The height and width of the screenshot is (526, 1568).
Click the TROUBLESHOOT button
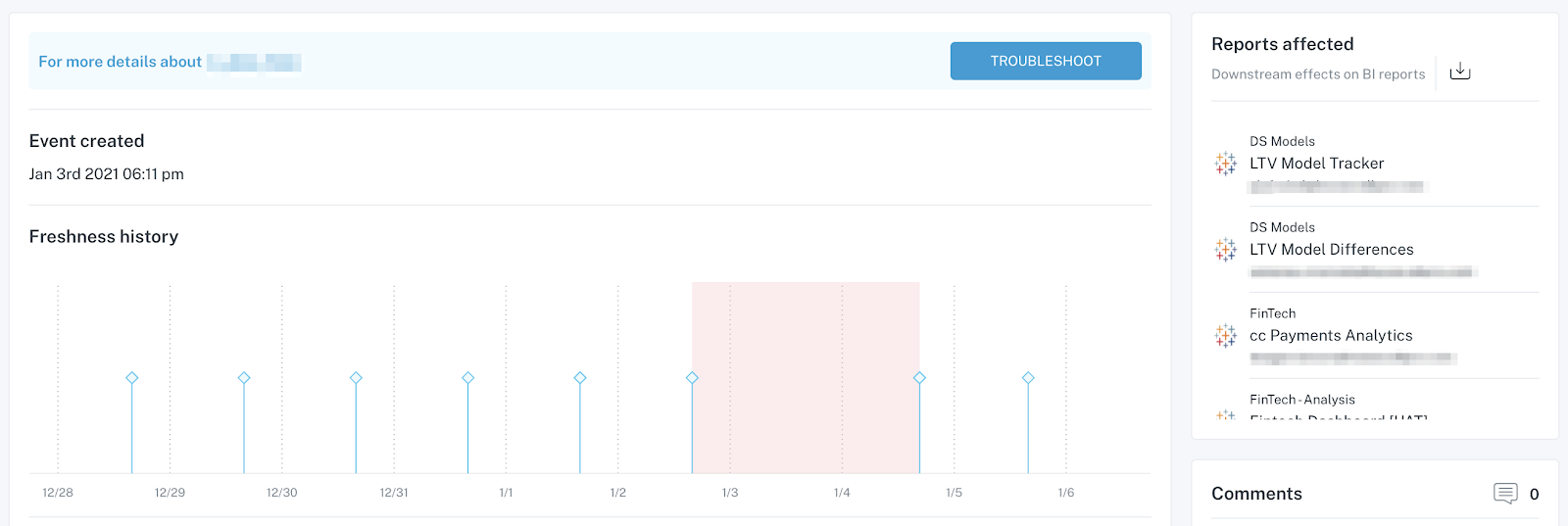pos(1046,61)
